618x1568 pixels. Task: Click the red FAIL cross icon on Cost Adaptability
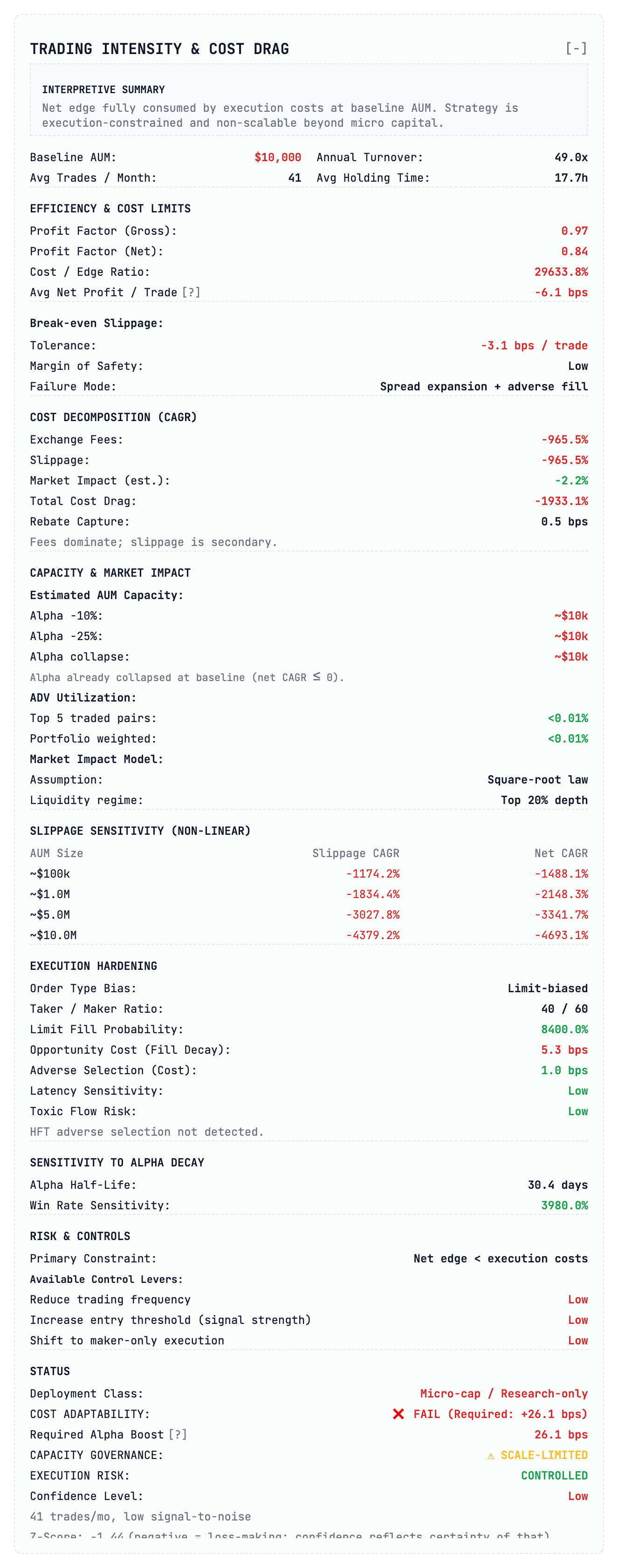(399, 1413)
